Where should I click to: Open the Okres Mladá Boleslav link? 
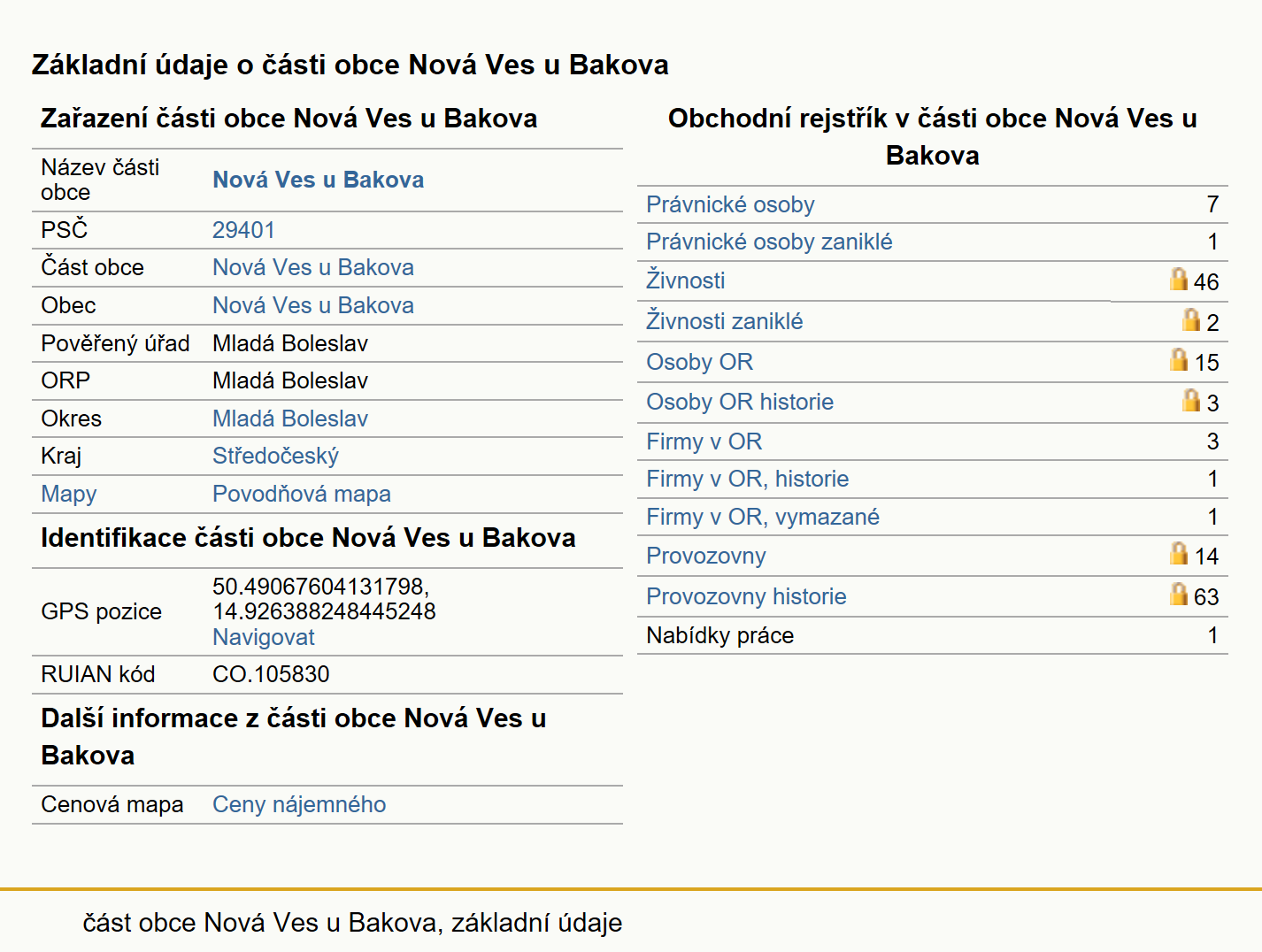pos(290,418)
